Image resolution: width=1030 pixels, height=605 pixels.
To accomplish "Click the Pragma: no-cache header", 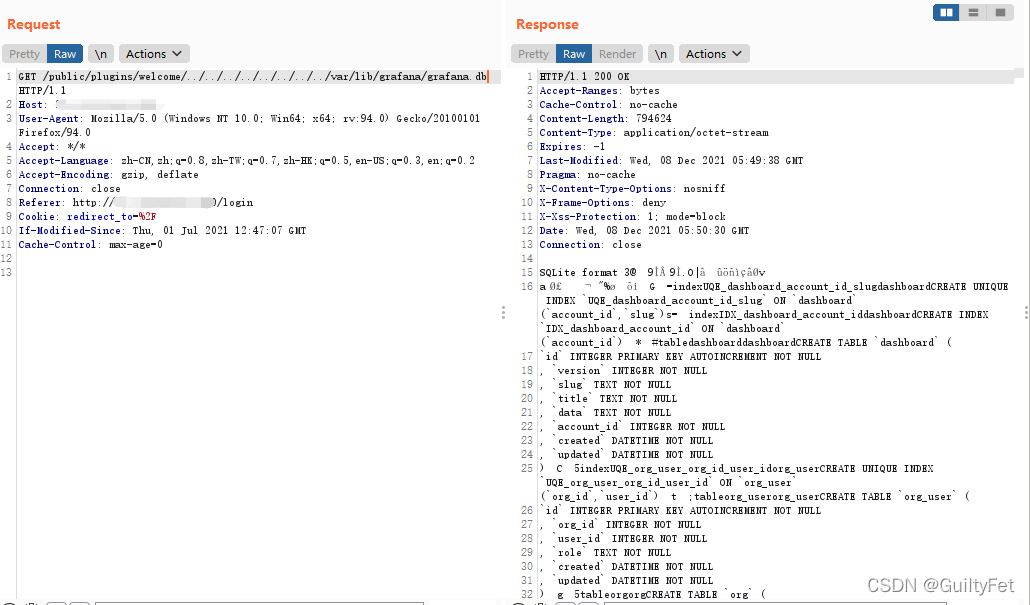I will pyautogui.click(x=587, y=175).
